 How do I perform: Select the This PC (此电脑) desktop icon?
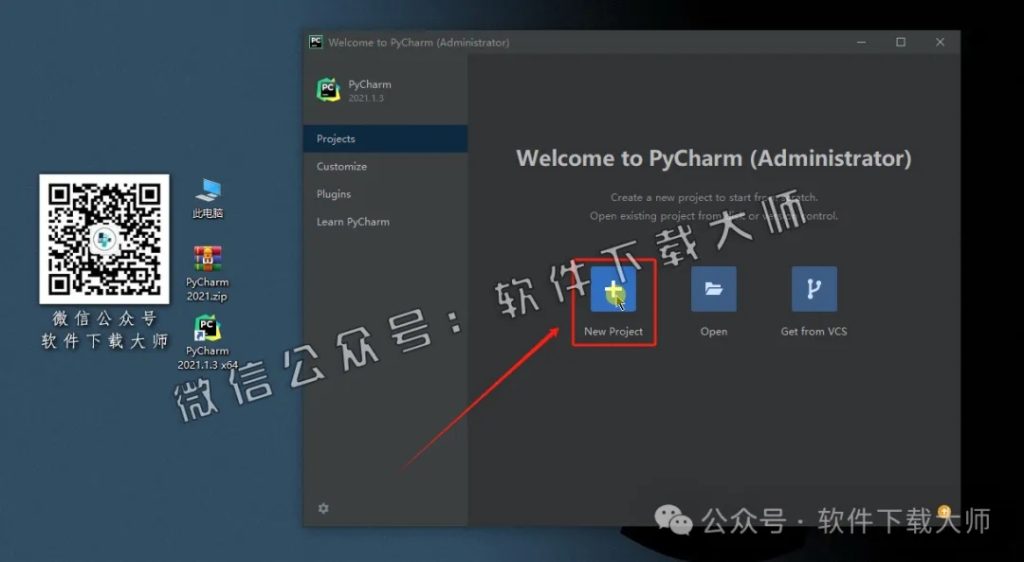[208, 199]
